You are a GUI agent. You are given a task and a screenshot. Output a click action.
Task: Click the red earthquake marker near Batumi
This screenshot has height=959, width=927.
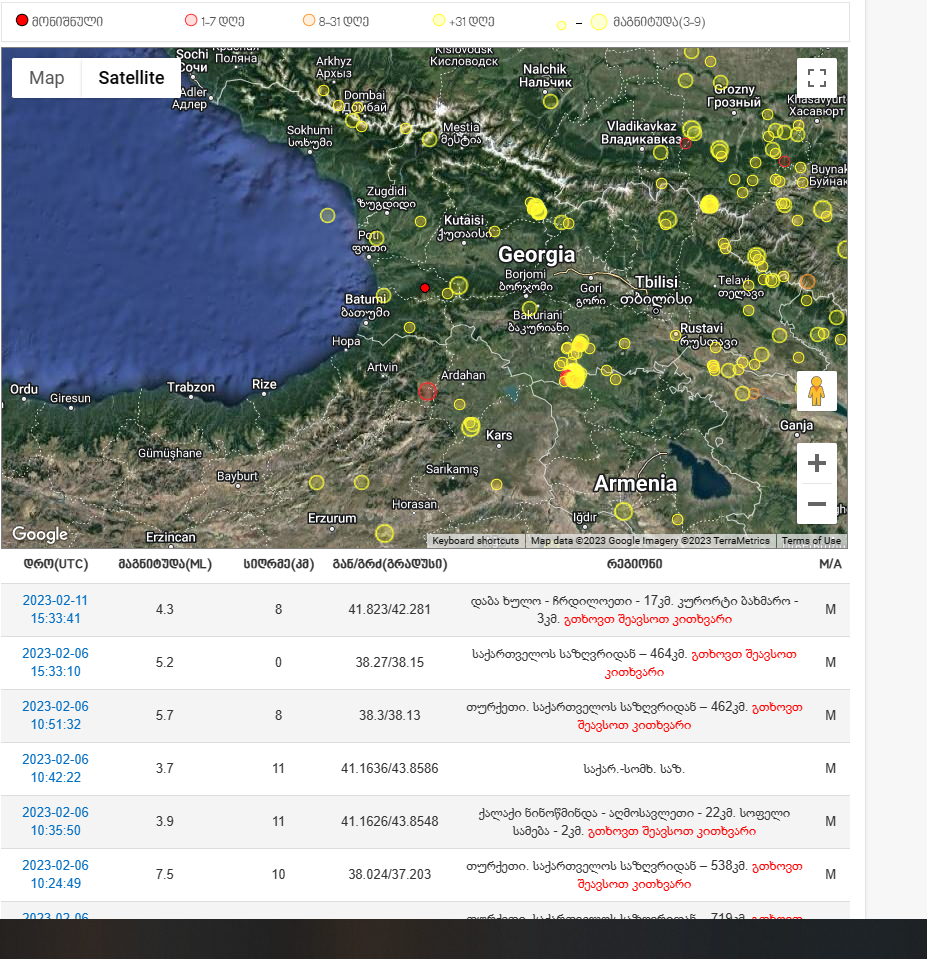[x=425, y=288]
